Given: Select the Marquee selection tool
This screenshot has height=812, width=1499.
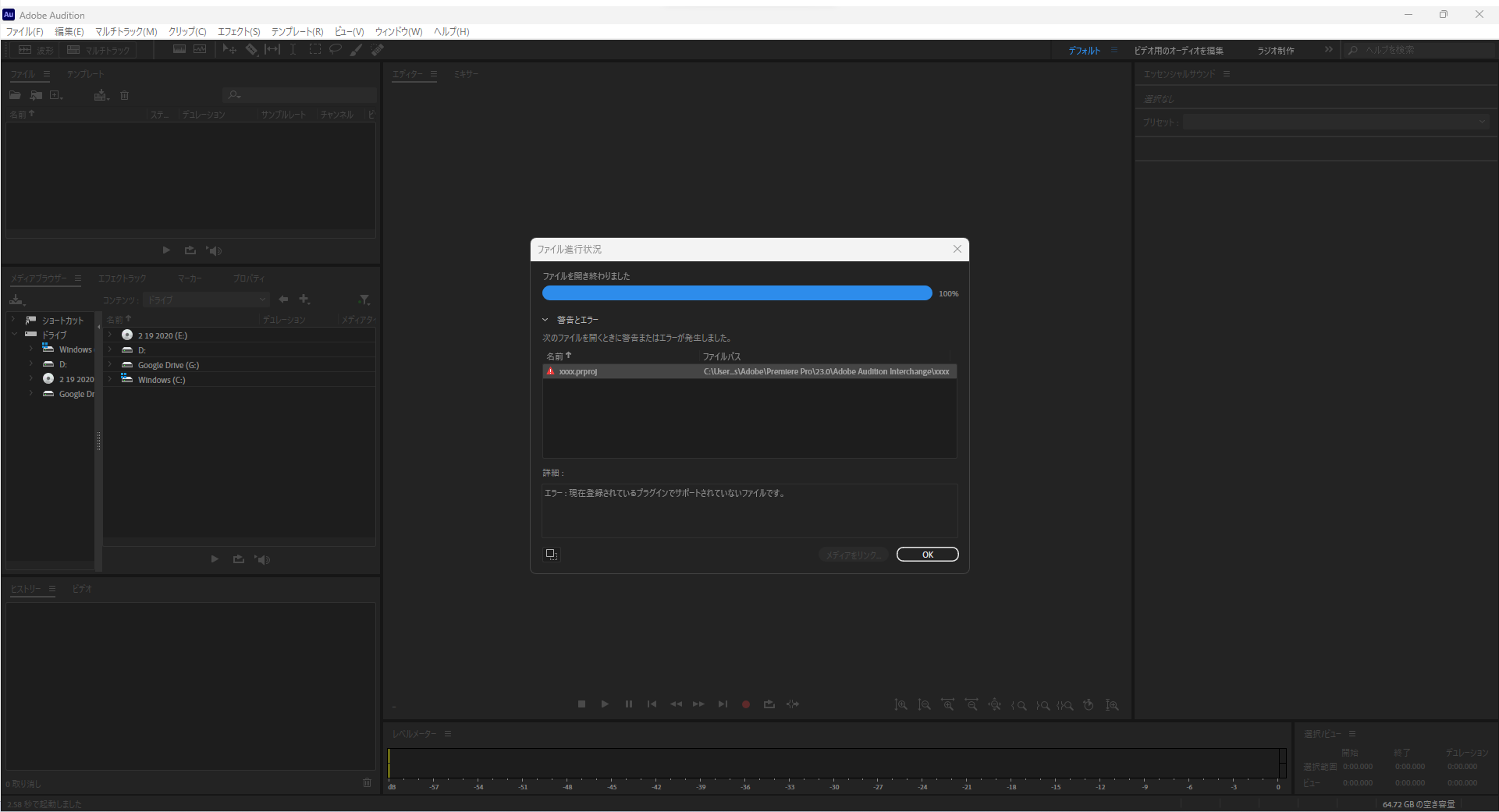Looking at the screenshot, I should click(x=315, y=49).
